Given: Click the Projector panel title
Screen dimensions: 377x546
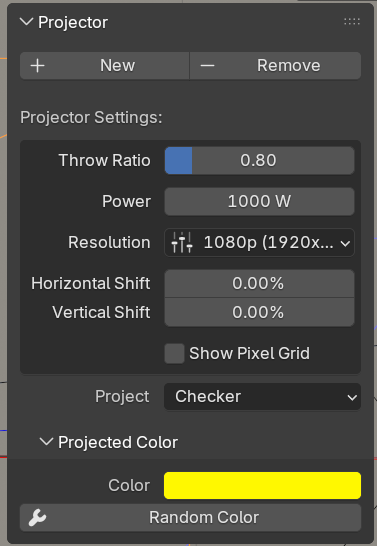Looking at the screenshot, I should 73,22.
